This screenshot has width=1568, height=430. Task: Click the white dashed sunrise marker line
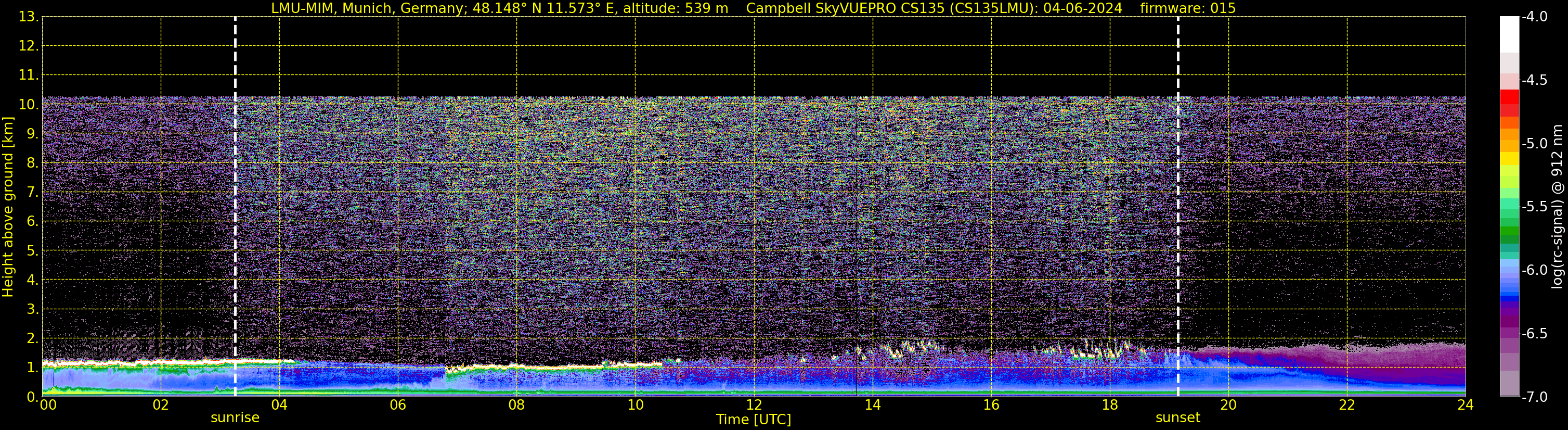235,207
